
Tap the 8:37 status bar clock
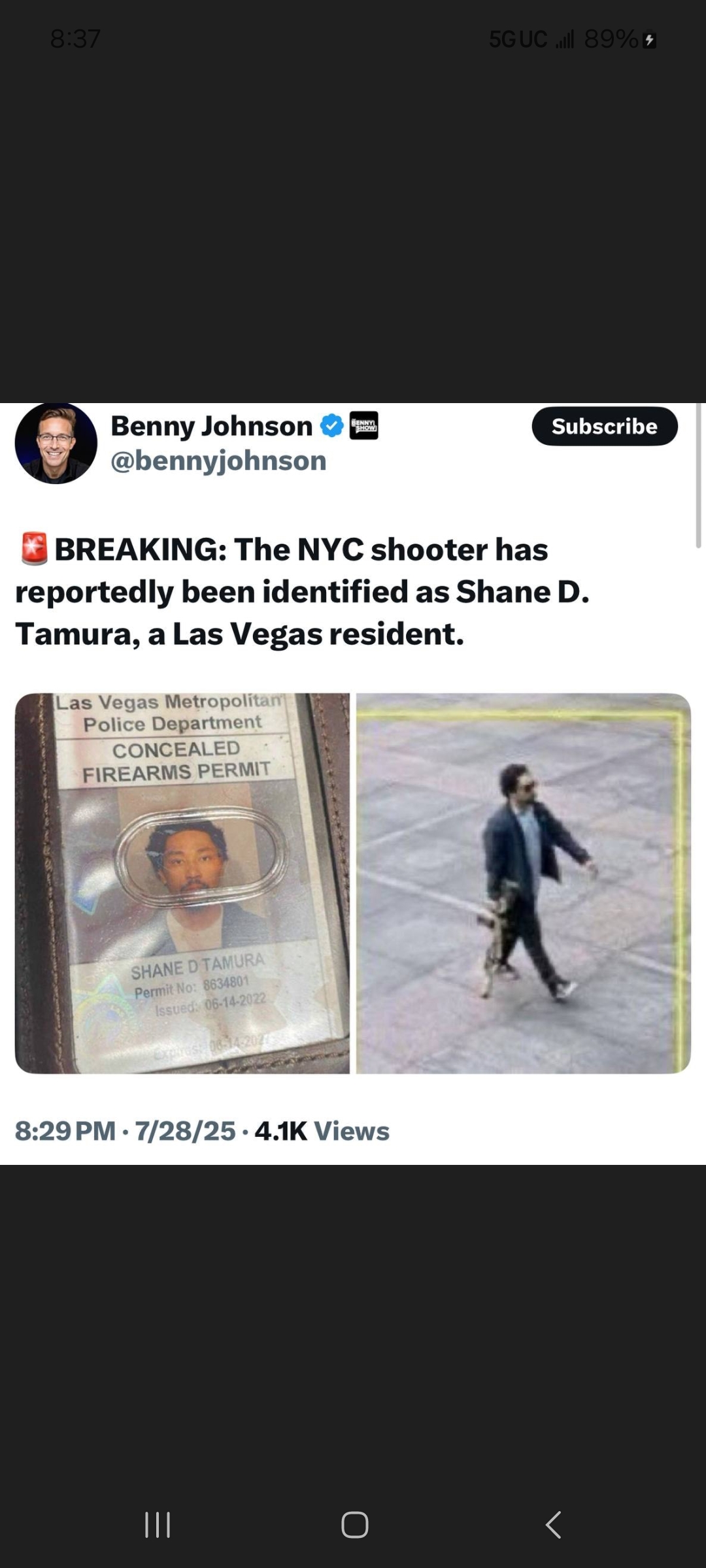coord(75,39)
